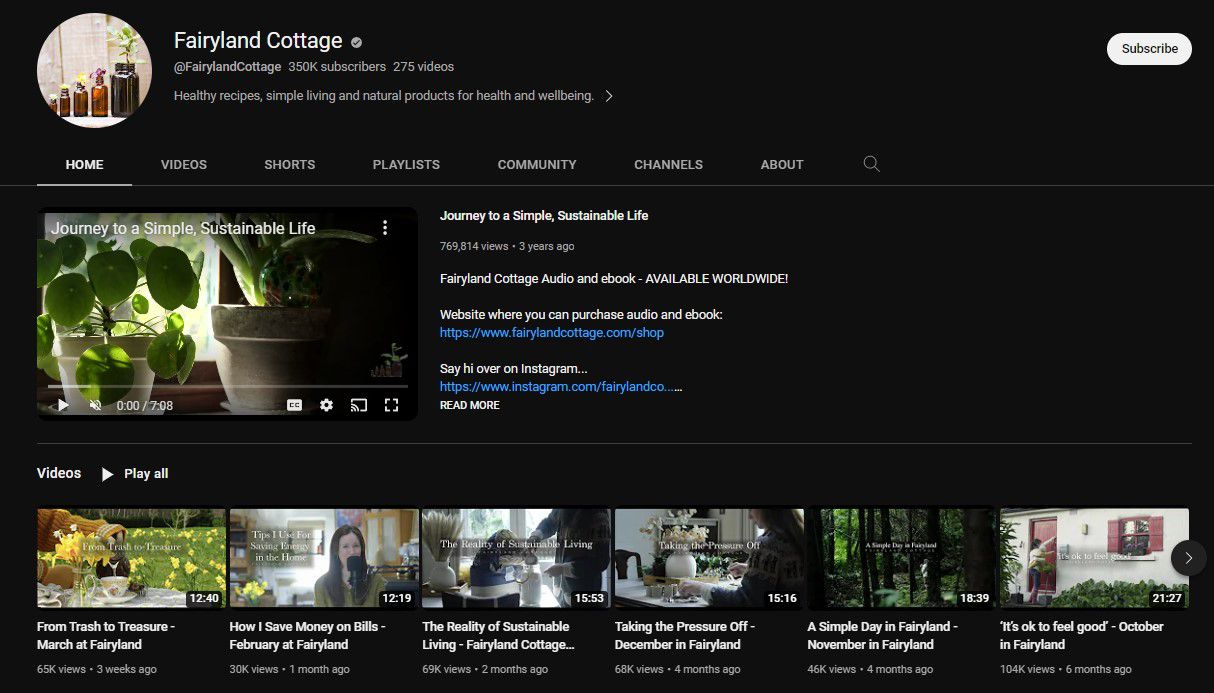This screenshot has height=693, width=1214.
Task: Cast the video to a TV
Action: (358, 405)
